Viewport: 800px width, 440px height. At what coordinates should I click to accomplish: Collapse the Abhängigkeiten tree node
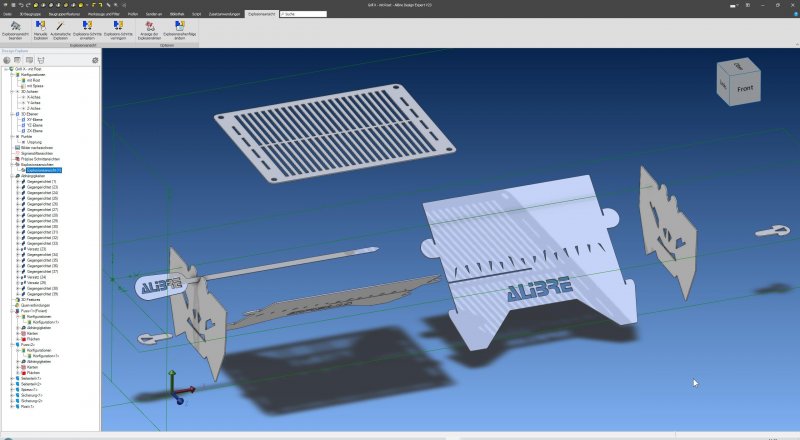12,176
